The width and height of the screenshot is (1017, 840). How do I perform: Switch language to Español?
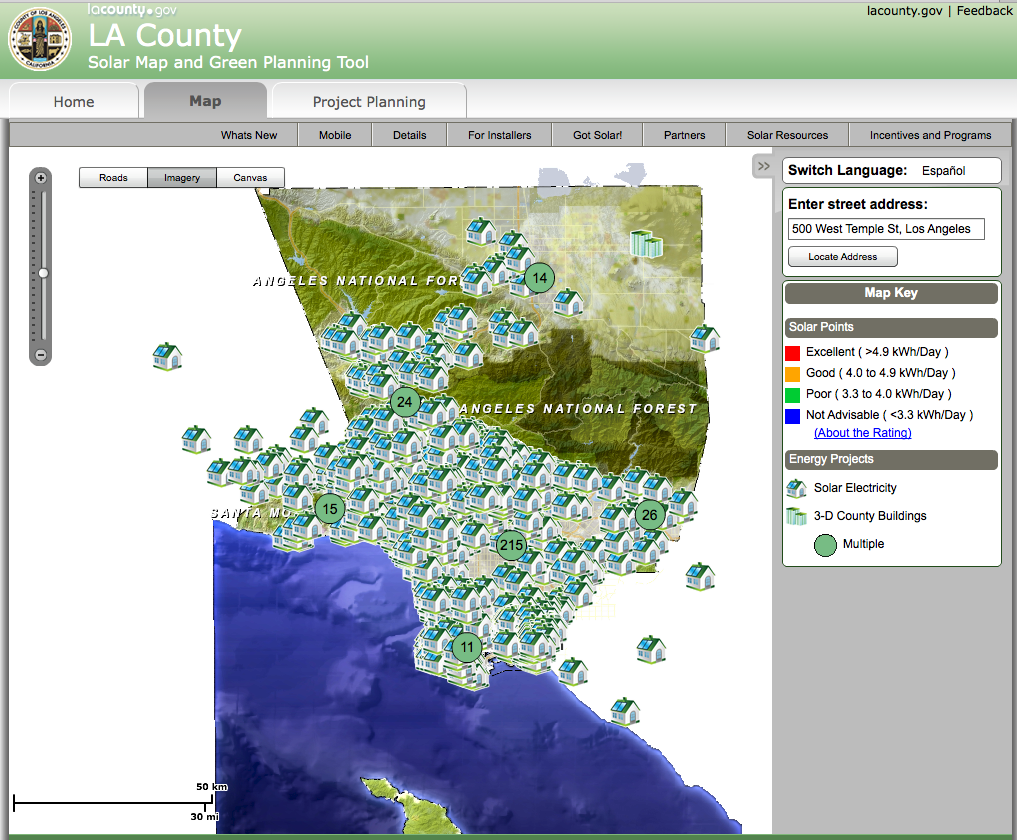943,171
